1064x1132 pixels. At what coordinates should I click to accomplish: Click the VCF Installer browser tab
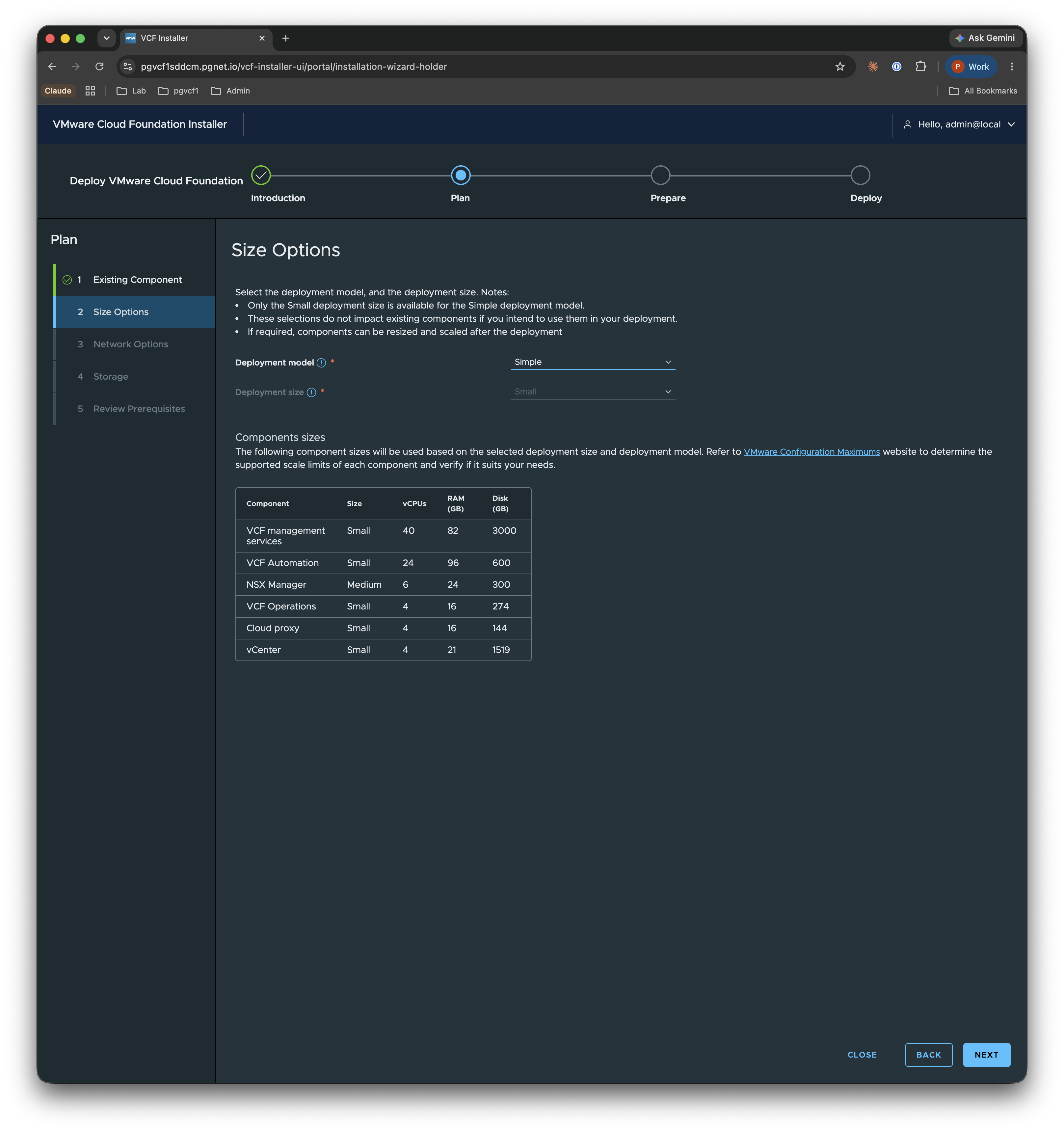pyautogui.click(x=196, y=38)
